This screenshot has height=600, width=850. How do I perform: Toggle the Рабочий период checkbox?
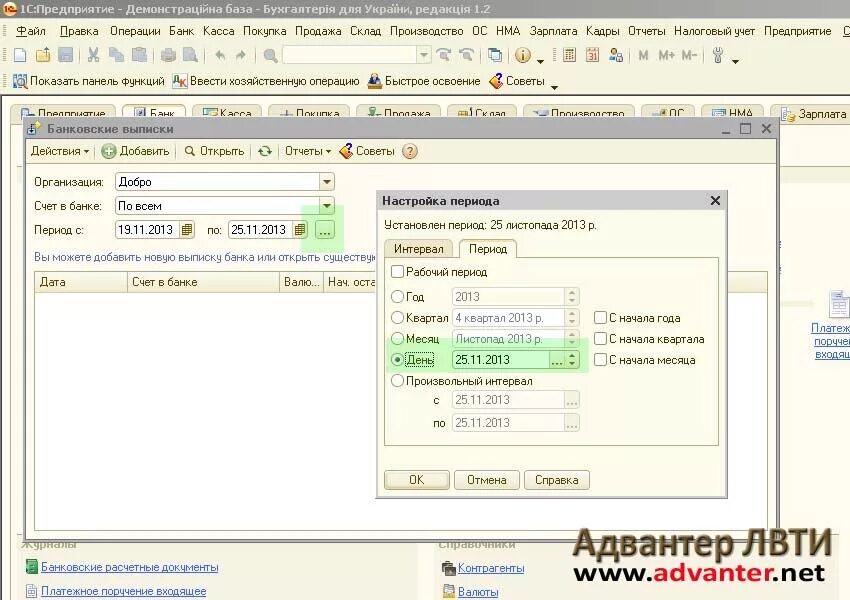click(397, 272)
